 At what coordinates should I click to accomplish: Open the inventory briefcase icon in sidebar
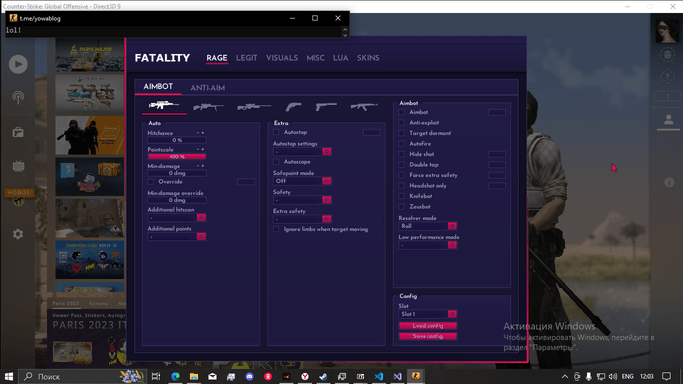tap(18, 132)
